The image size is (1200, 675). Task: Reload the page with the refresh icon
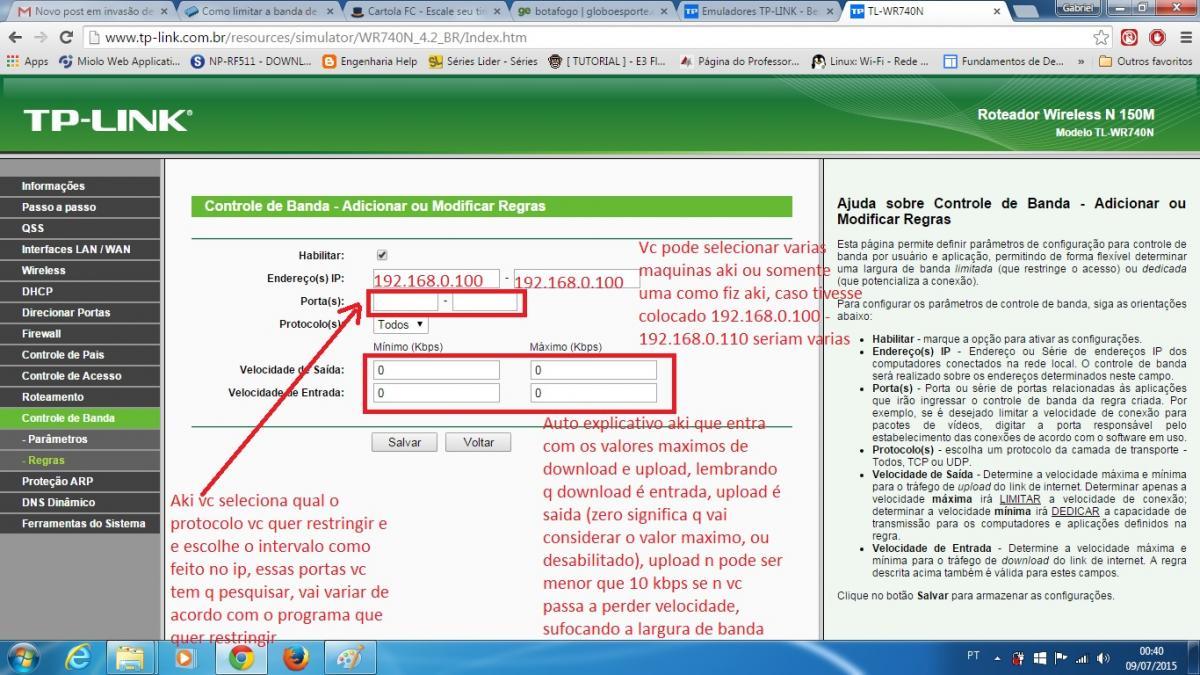(x=66, y=37)
